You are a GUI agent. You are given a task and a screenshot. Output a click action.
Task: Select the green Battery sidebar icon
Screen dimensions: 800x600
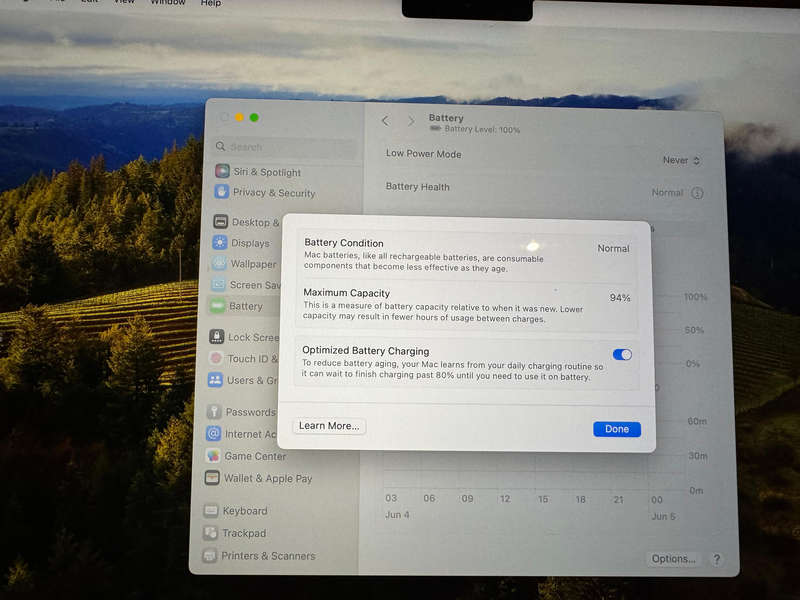217,306
